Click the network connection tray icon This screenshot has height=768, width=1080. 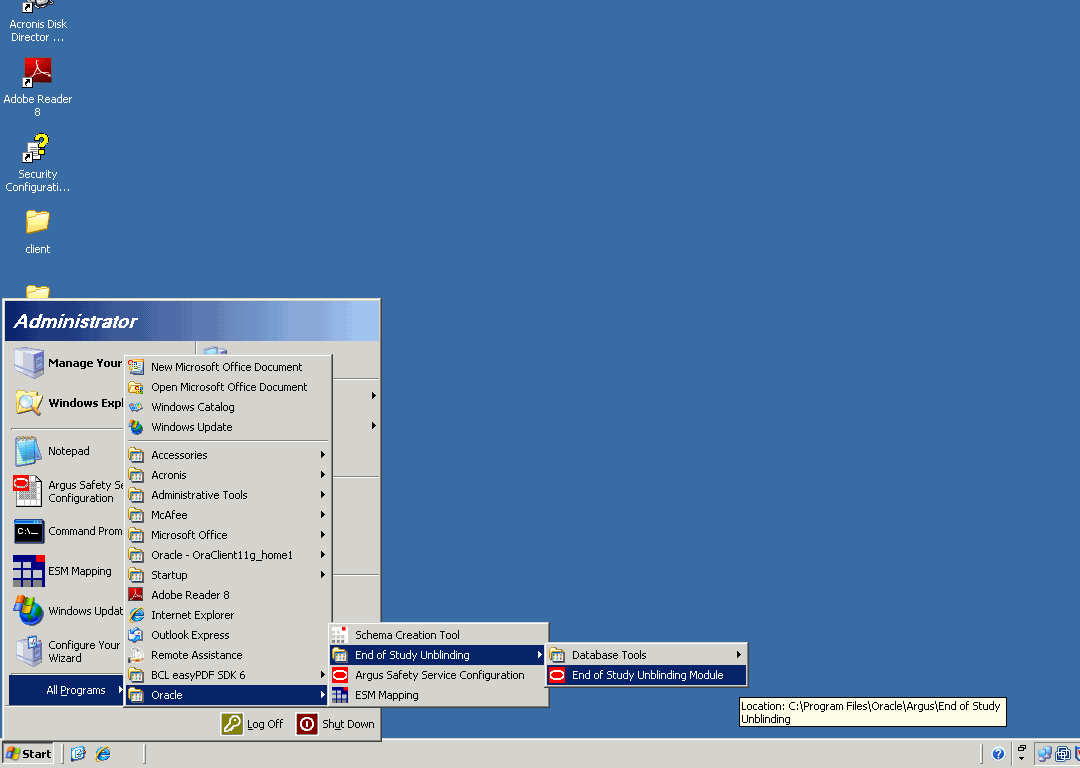point(1045,754)
